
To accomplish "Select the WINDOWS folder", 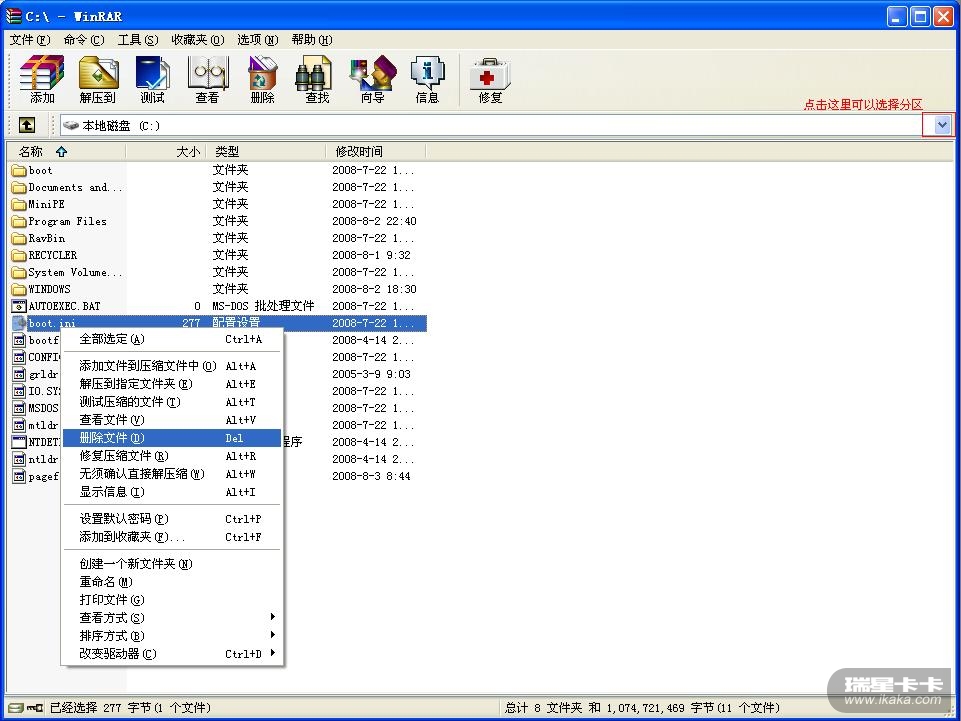I will (41, 289).
